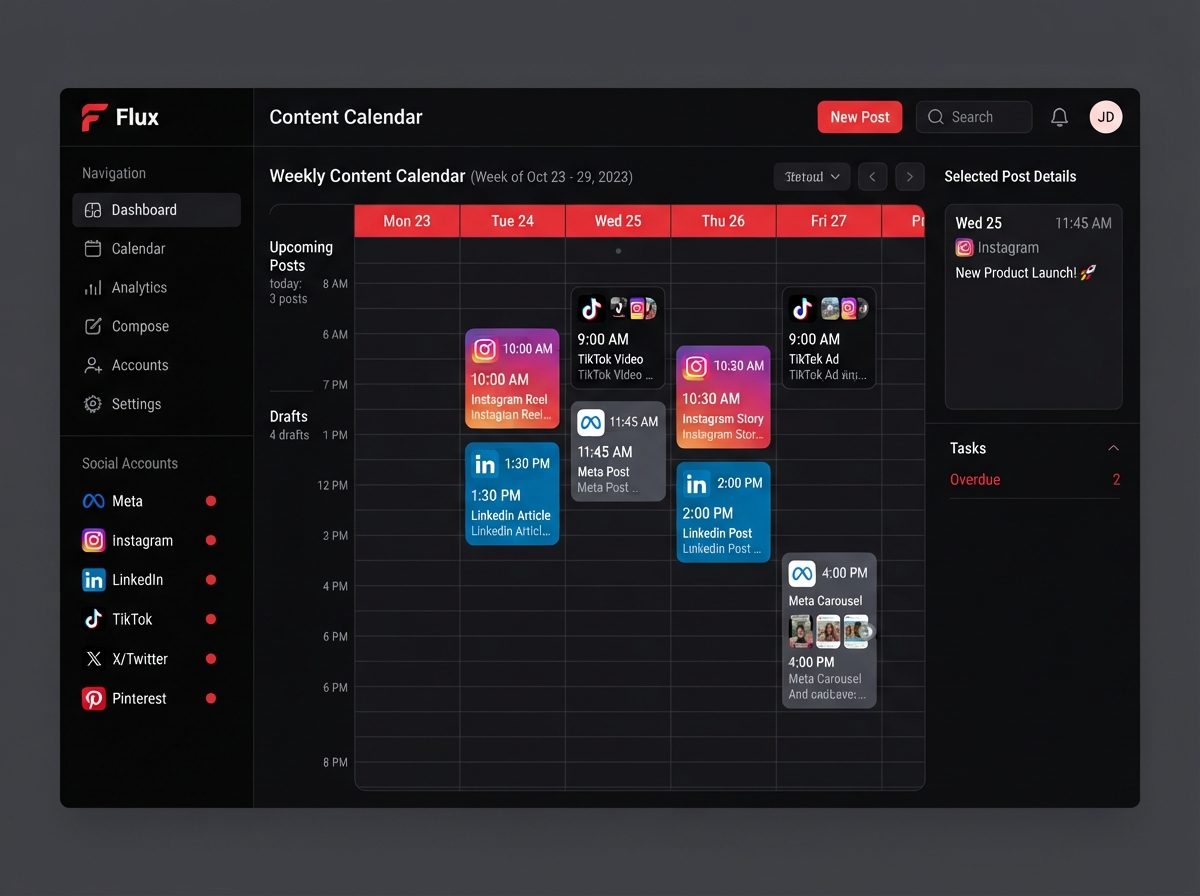Go to the previous week with the left arrow
Viewport: 1200px width, 896px height.
pyautogui.click(x=872, y=177)
